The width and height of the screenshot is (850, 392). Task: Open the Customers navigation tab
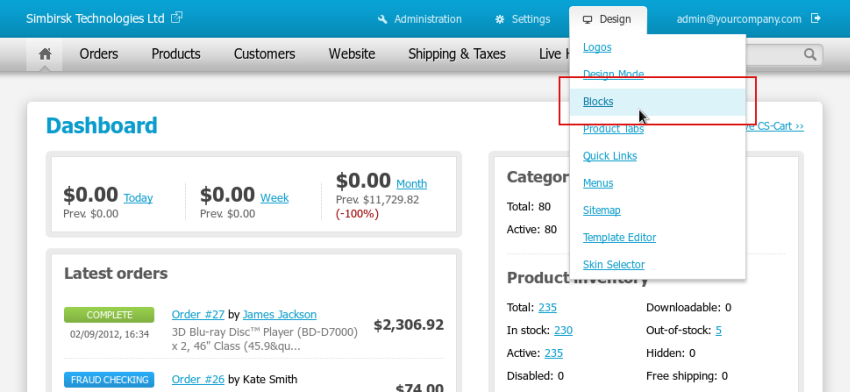[x=265, y=54]
